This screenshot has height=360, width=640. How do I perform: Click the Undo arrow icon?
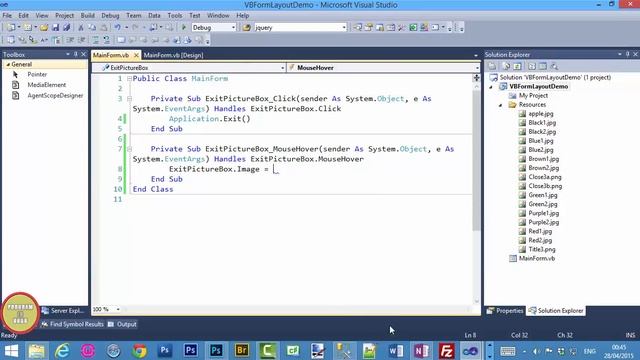pyautogui.click(x=118, y=27)
